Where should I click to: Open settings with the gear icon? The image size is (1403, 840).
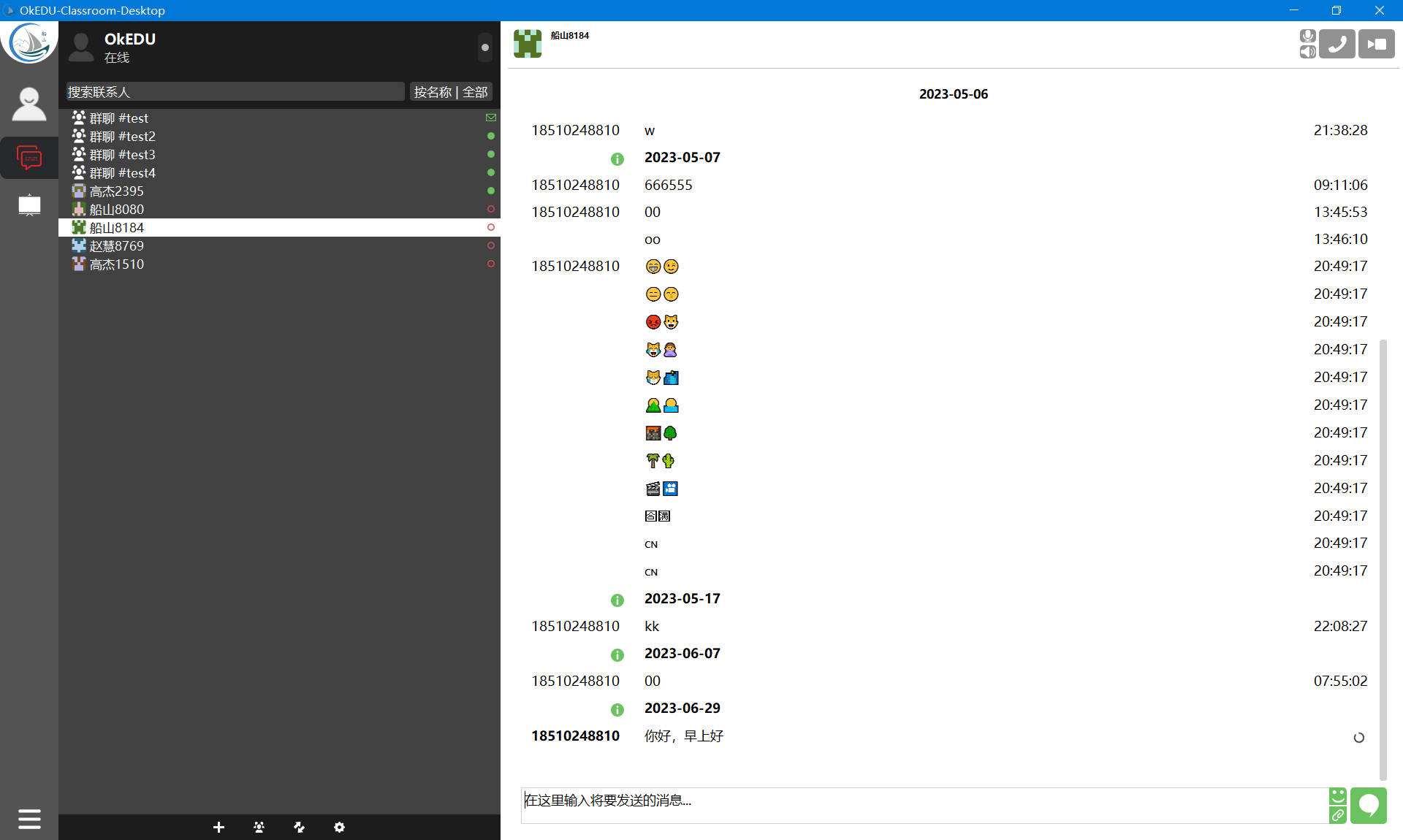coord(339,827)
